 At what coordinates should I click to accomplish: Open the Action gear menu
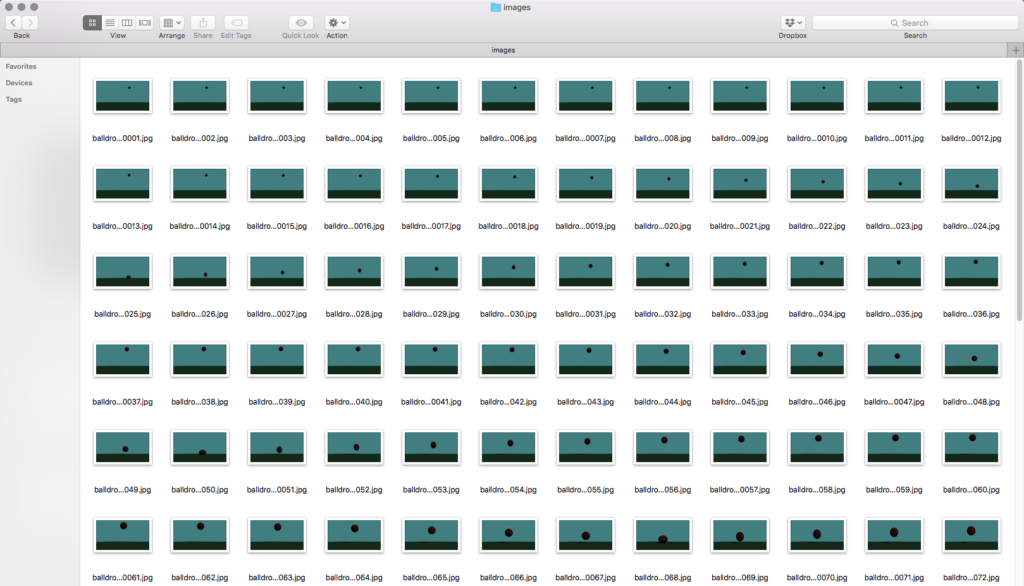[337, 22]
